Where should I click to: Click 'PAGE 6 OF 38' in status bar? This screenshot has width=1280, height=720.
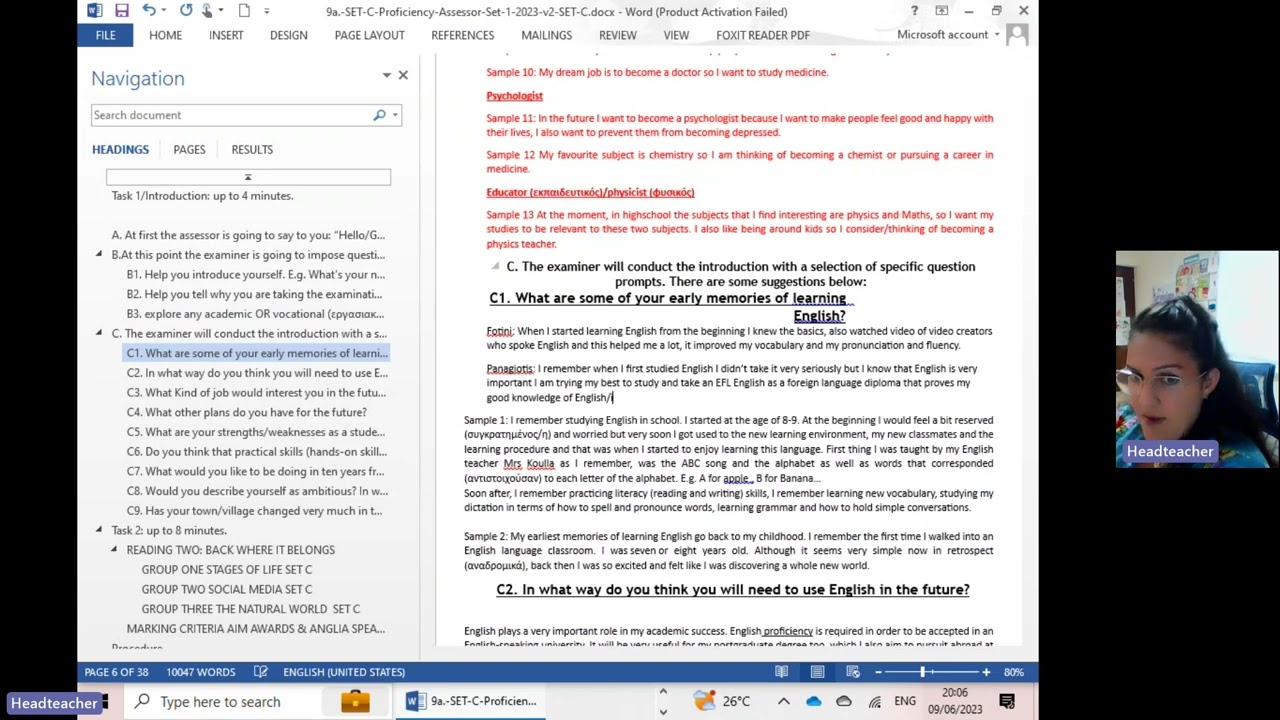tap(116, 672)
